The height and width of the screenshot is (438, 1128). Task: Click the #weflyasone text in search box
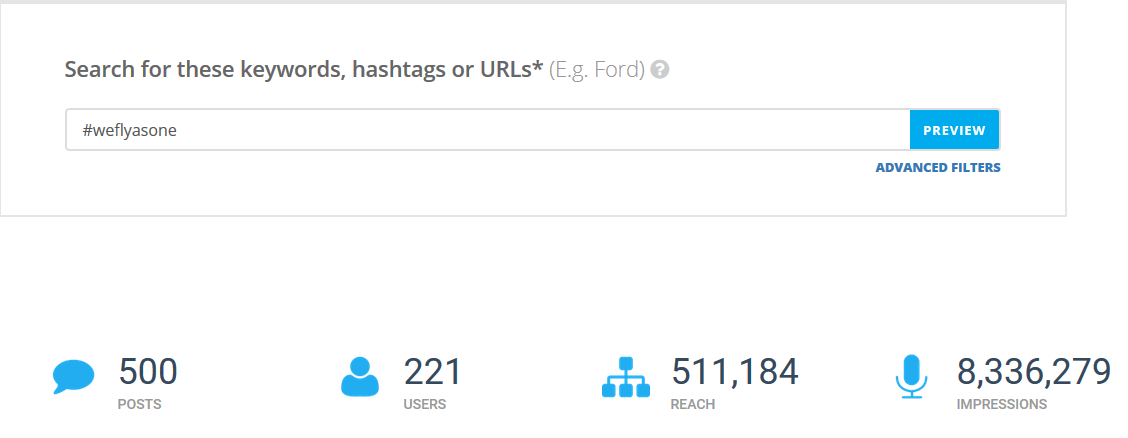pyautogui.click(x=130, y=130)
